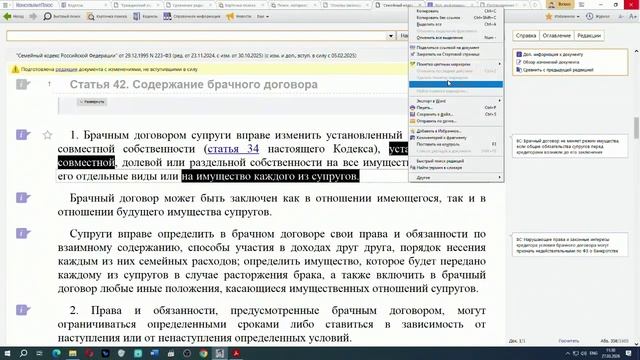Click info icon beside paragraph 1 Брачным договором
The width and height of the screenshot is (640, 360).
(x=23, y=135)
